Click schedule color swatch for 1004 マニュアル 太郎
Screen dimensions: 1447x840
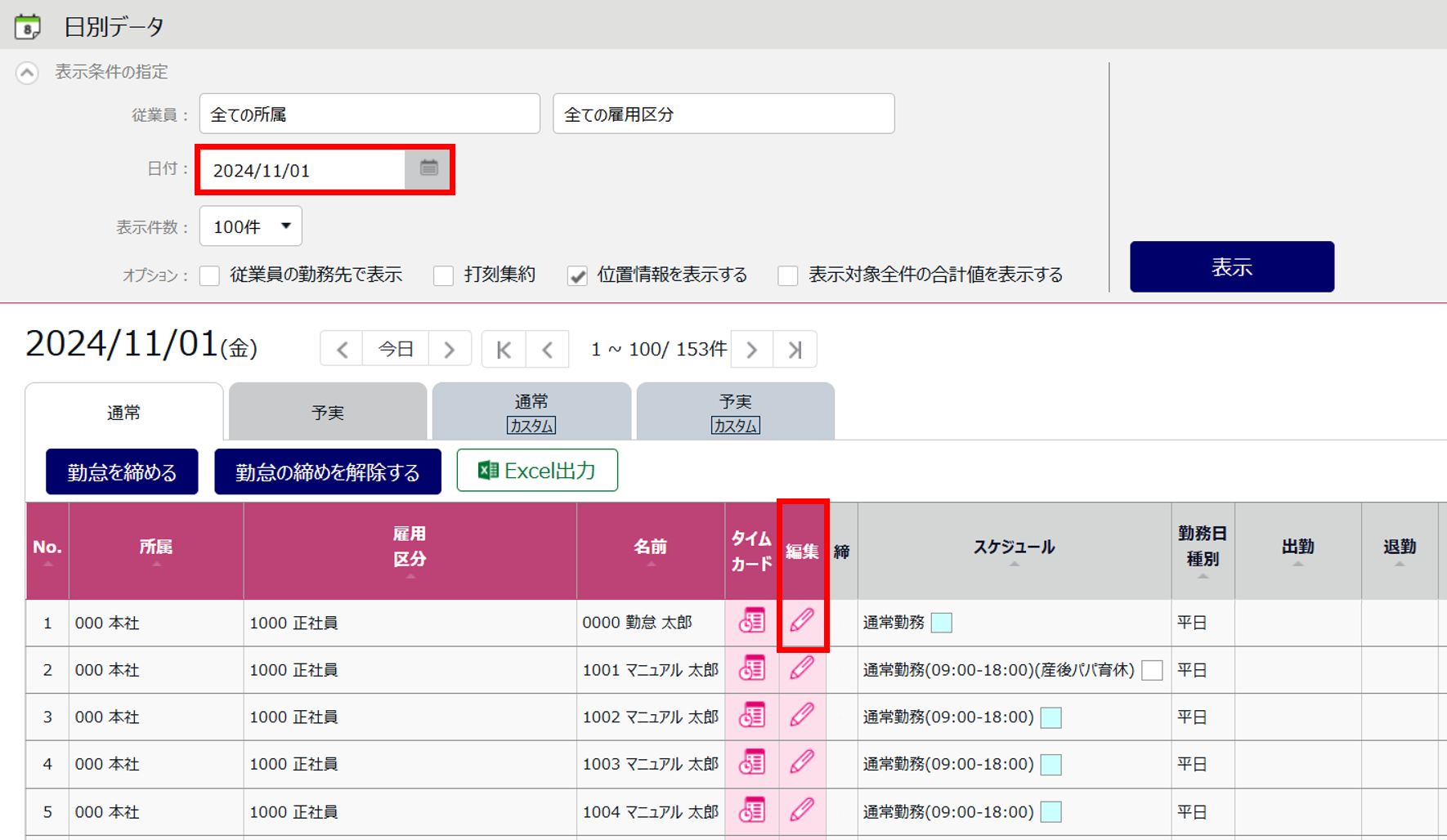(1051, 812)
